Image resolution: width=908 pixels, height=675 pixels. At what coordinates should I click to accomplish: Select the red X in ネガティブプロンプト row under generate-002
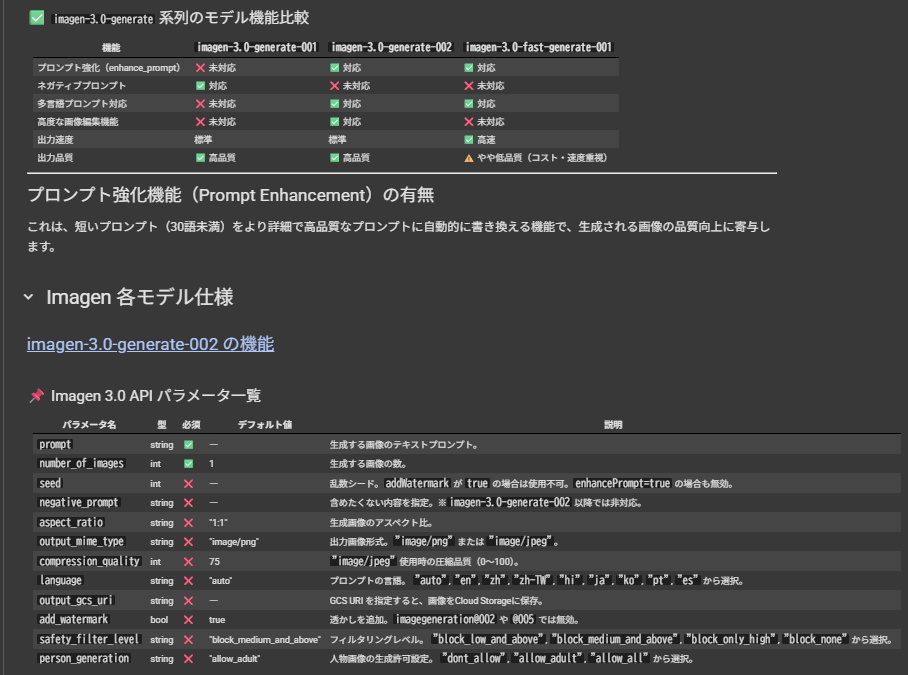[x=335, y=86]
